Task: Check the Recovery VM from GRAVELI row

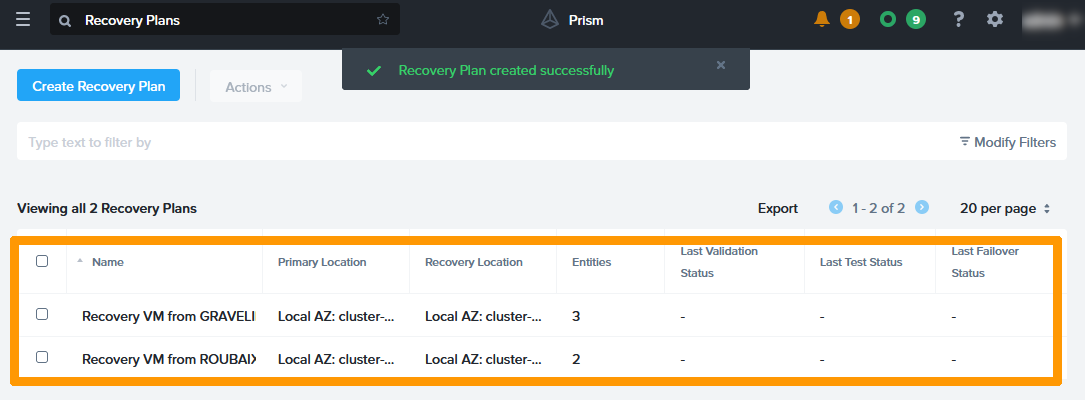Action: [x=42, y=314]
